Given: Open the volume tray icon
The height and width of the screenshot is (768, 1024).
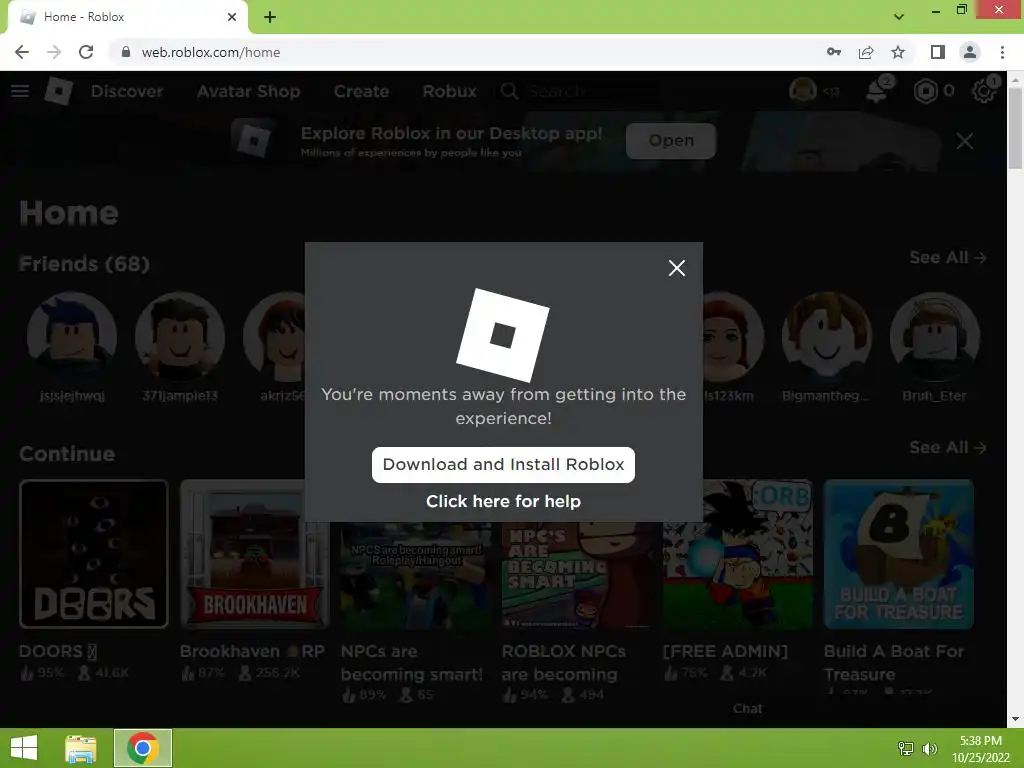Looking at the screenshot, I should point(929,748).
